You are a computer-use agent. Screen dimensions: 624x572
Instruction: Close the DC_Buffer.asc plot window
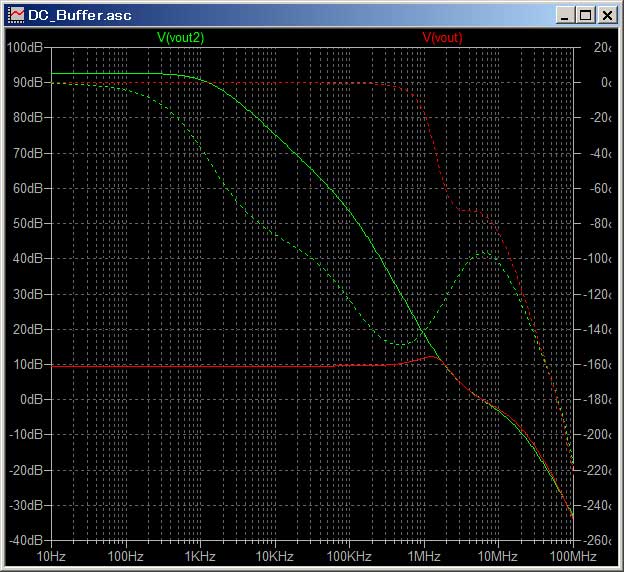[607, 16]
